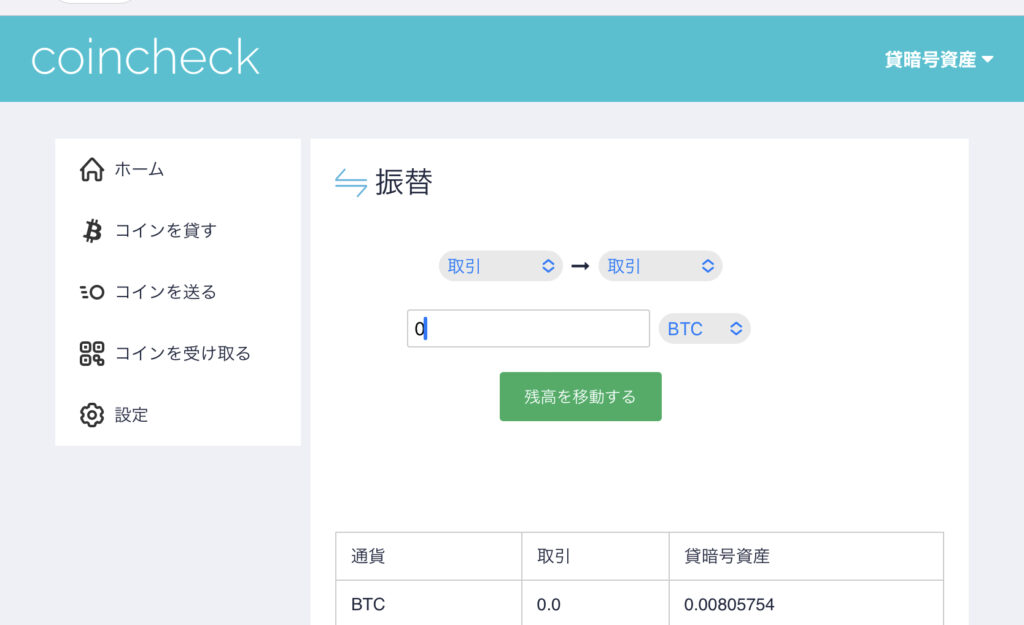Select コインを貸す from the sidebar
This screenshot has width=1024, height=625.
[165, 231]
